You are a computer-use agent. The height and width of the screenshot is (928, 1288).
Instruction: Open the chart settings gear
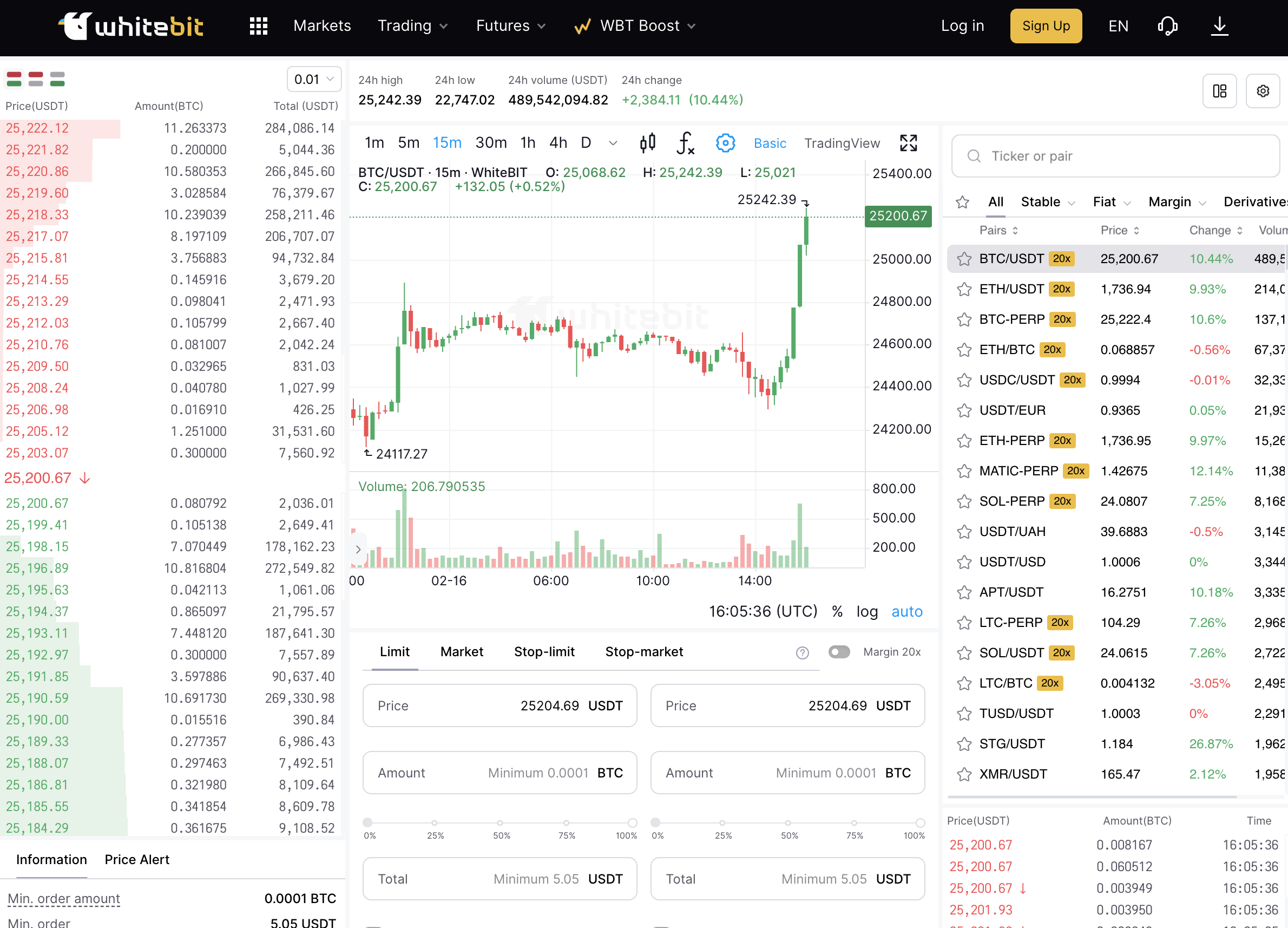click(x=725, y=143)
